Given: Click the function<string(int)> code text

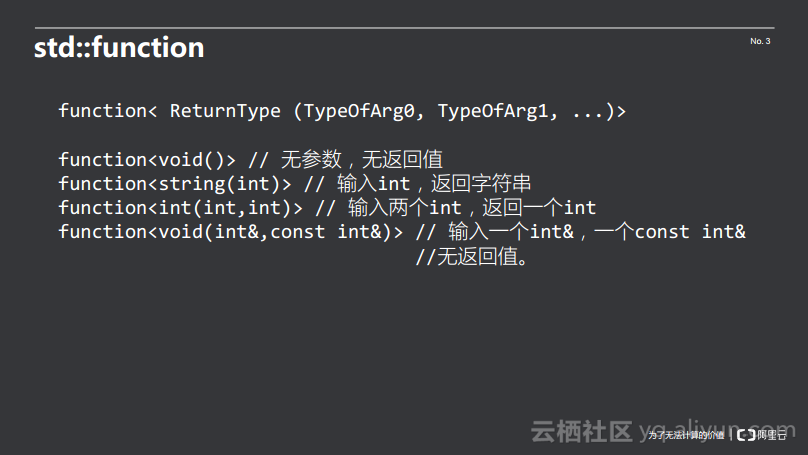Looking at the screenshot, I should 175,183.
